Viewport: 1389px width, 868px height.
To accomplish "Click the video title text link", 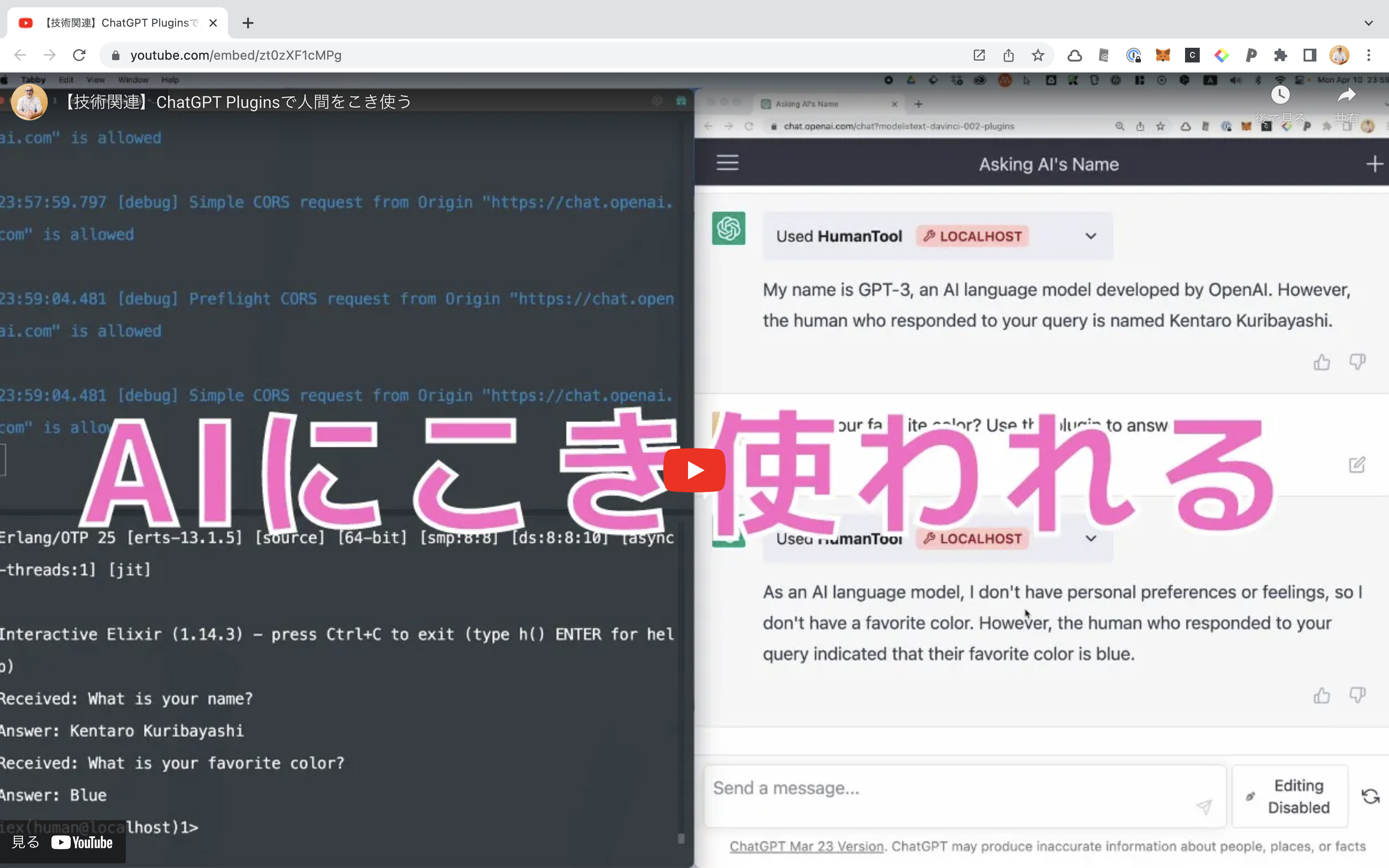I will (x=238, y=102).
